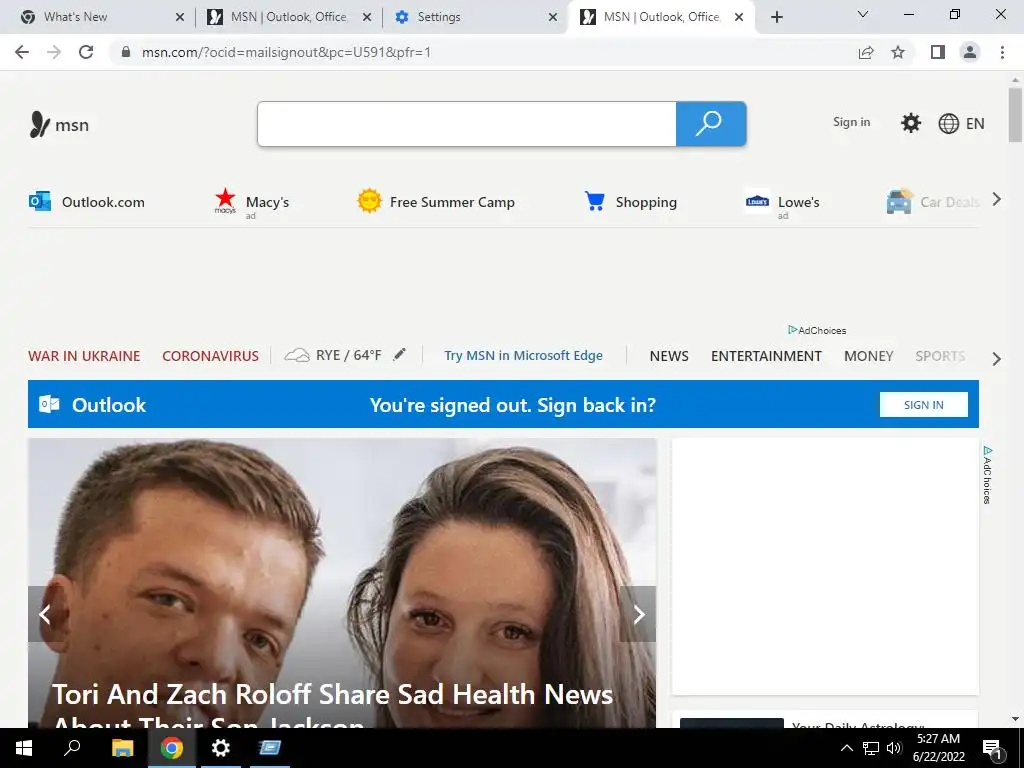Open the browser side panel icon
1024x768 pixels.
click(938, 52)
